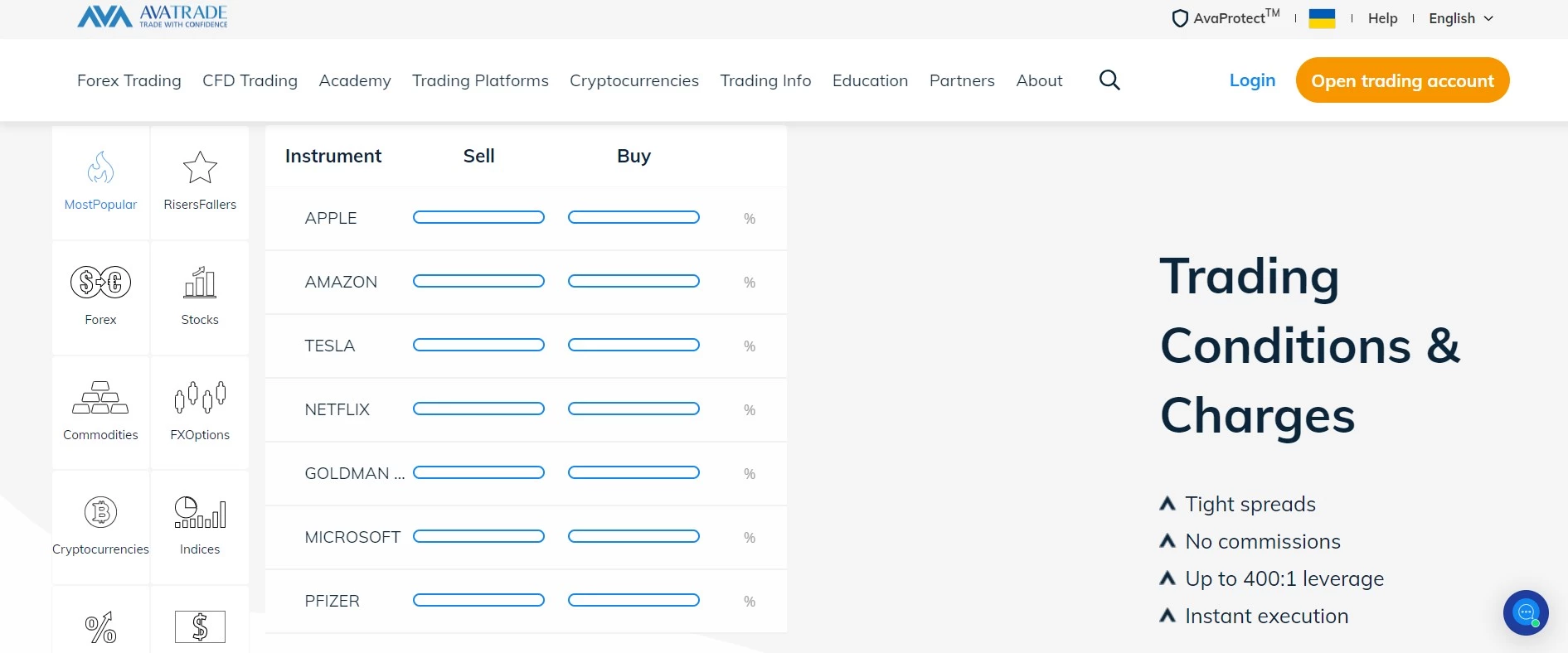Select the AMAZON instrument name
Screen dimensions: 1568x653
pos(341,282)
